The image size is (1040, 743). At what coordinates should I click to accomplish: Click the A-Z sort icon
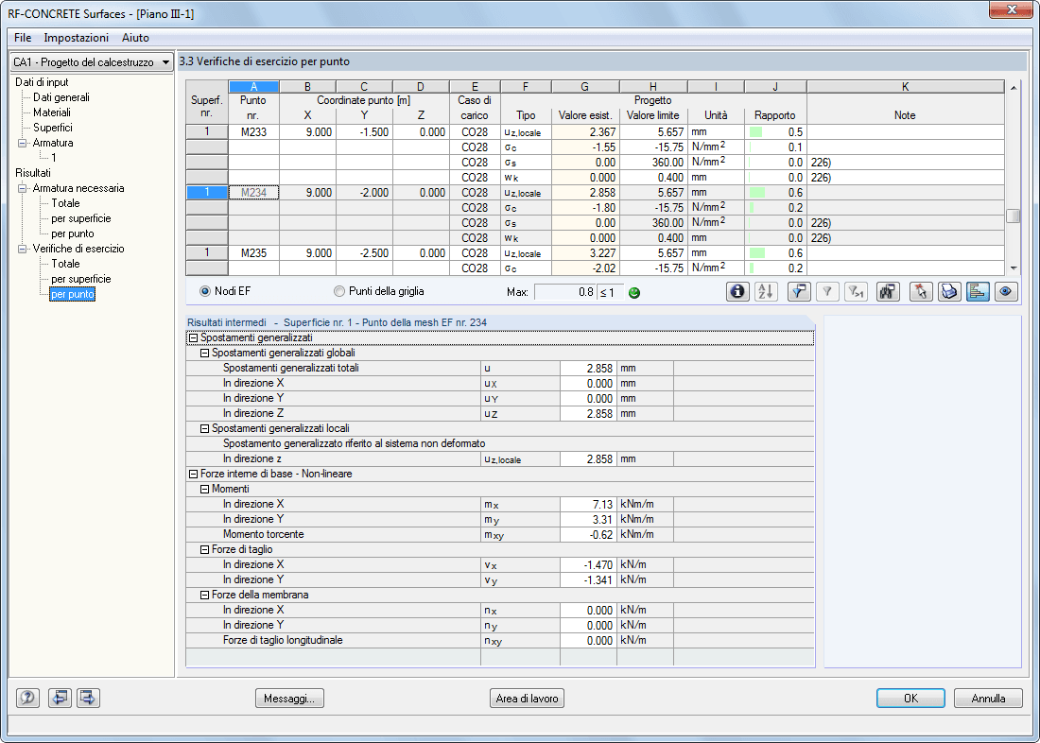[765, 292]
